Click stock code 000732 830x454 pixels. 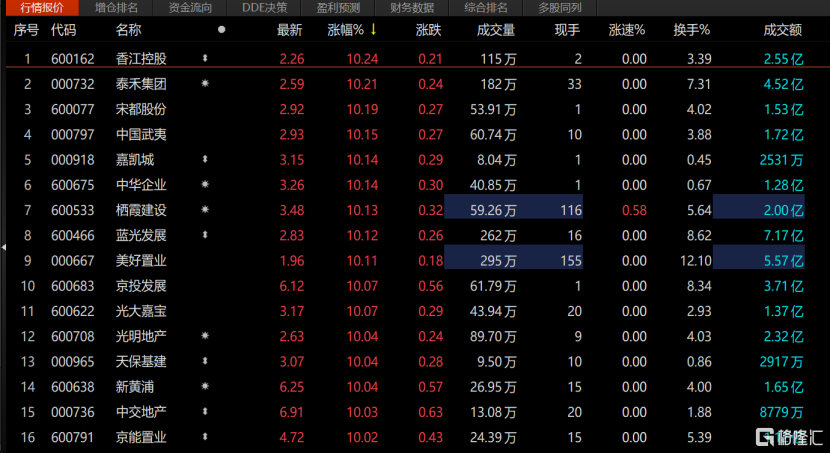(73, 84)
